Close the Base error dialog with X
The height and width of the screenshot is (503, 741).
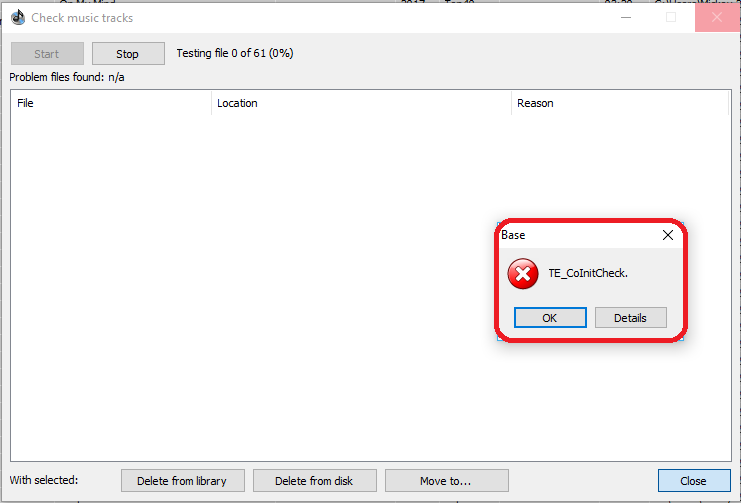coord(668,235)
